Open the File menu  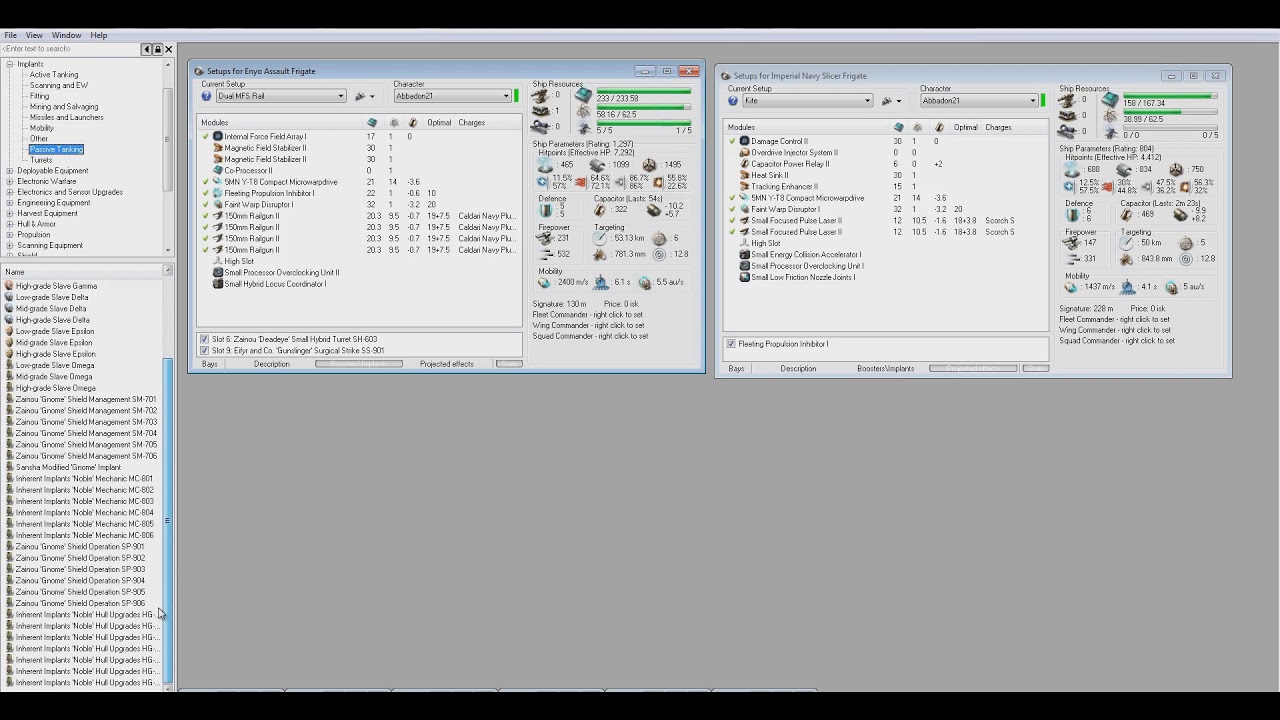coord(10,35)
